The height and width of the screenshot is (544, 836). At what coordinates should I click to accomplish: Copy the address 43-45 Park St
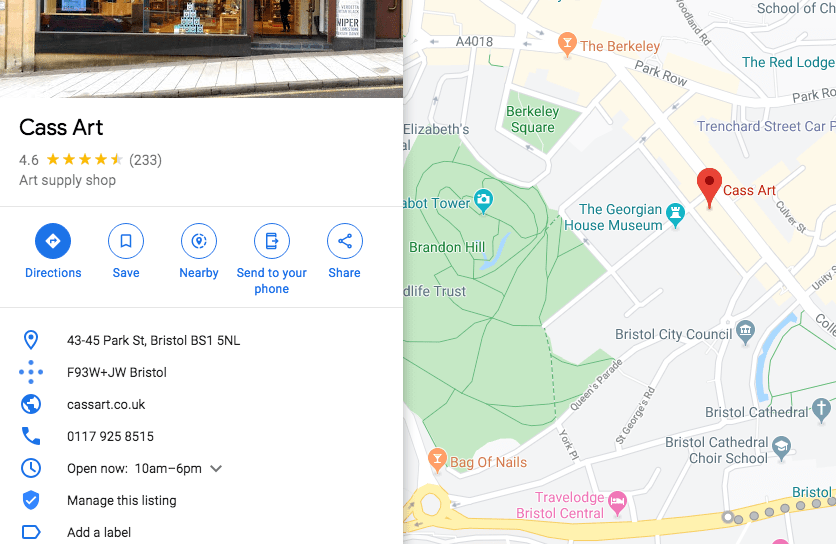pyautogui.click(x=154, y=340)
